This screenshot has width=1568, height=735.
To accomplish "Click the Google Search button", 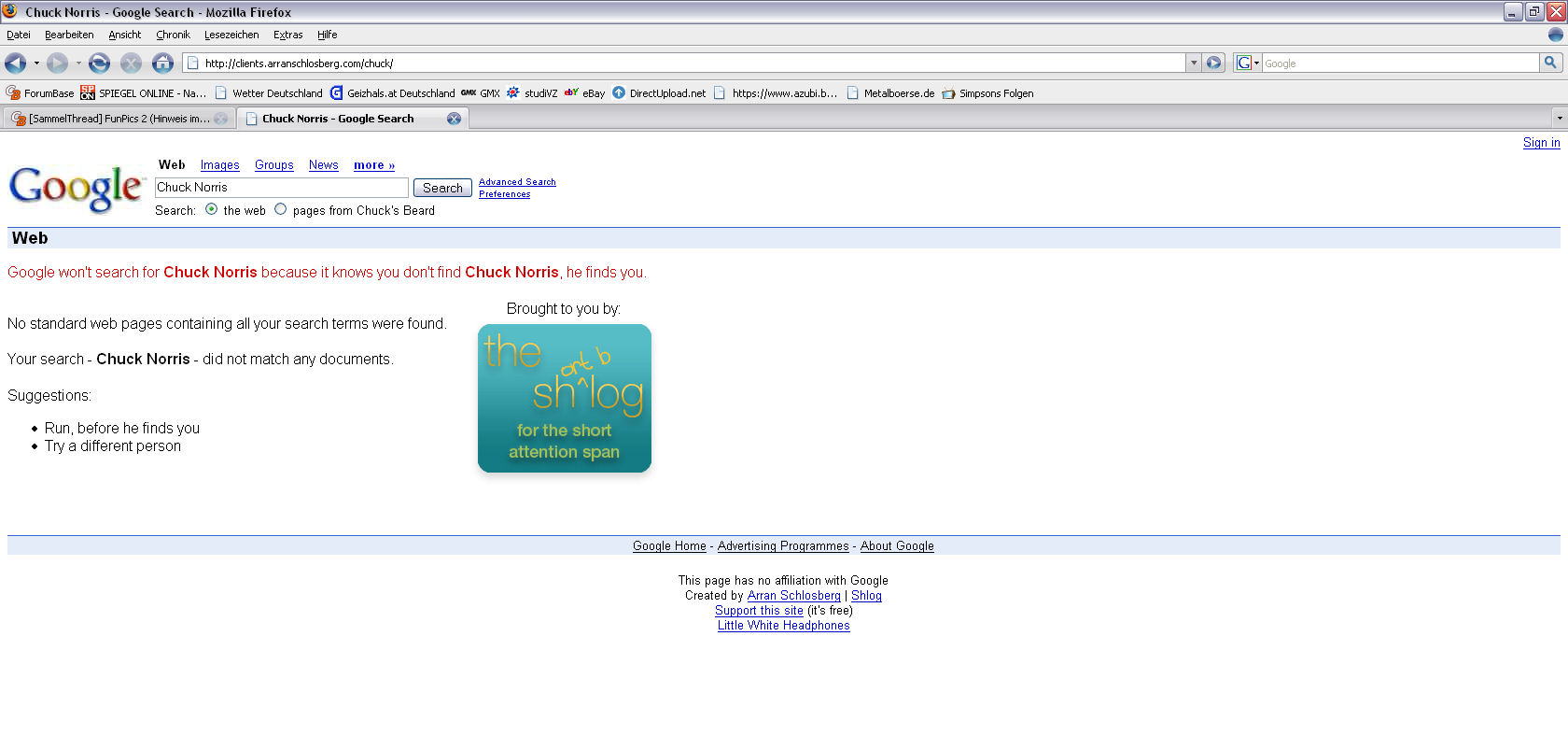I will pyautogui.click(x=442, y=188).
